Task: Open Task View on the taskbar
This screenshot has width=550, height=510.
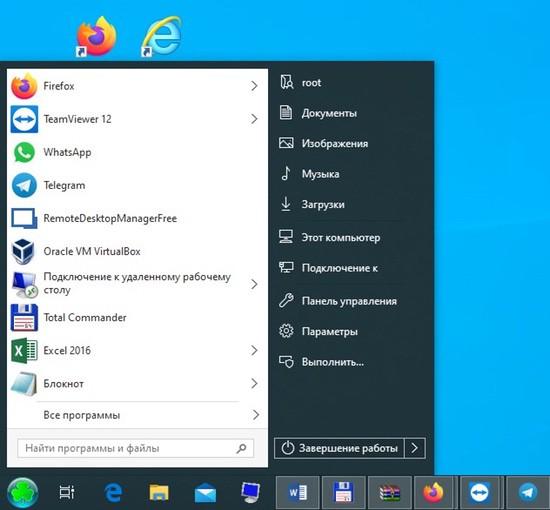Action: (67, 492)
